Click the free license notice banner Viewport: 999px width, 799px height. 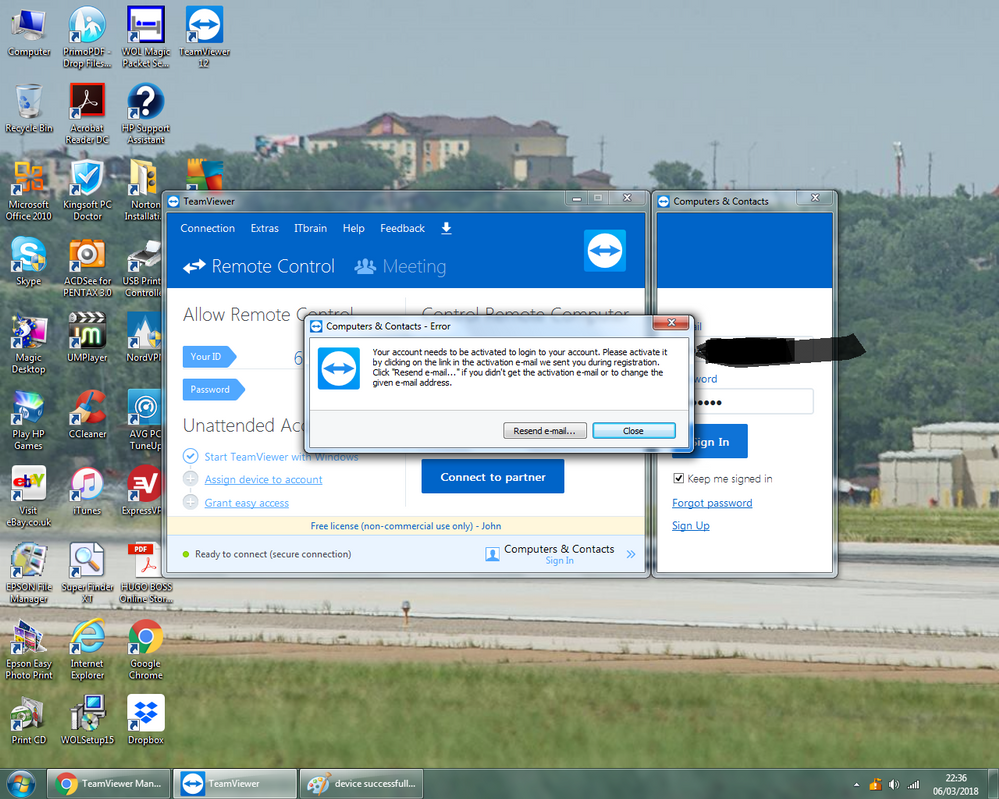click(406, 526)
